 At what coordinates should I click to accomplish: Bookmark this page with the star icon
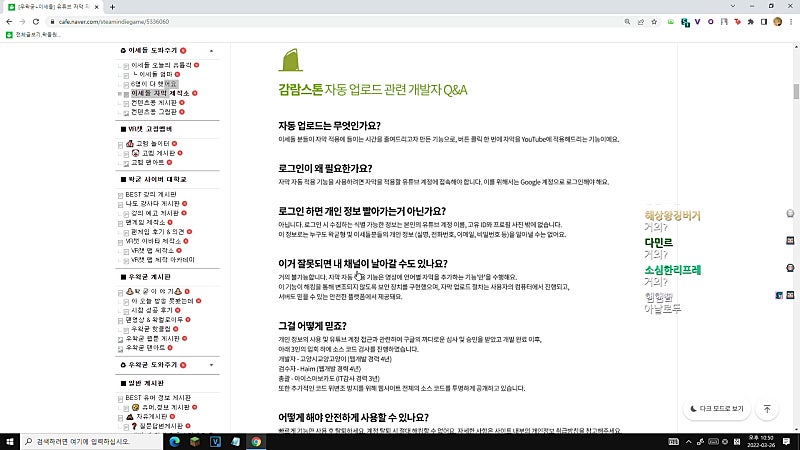(x=654, y=22)
